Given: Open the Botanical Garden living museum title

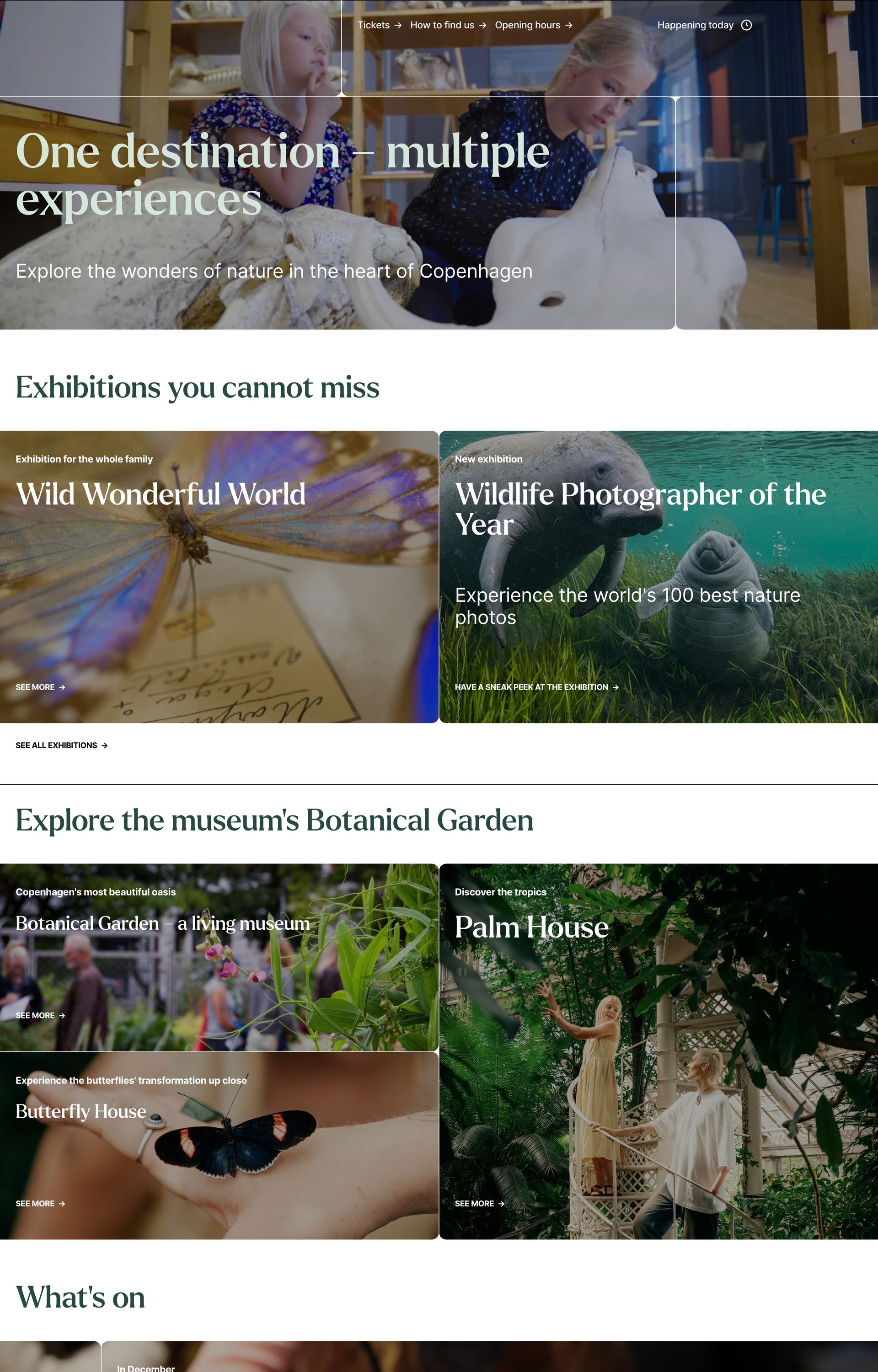Looking at the screenshot, I should (x=162, y=923).
